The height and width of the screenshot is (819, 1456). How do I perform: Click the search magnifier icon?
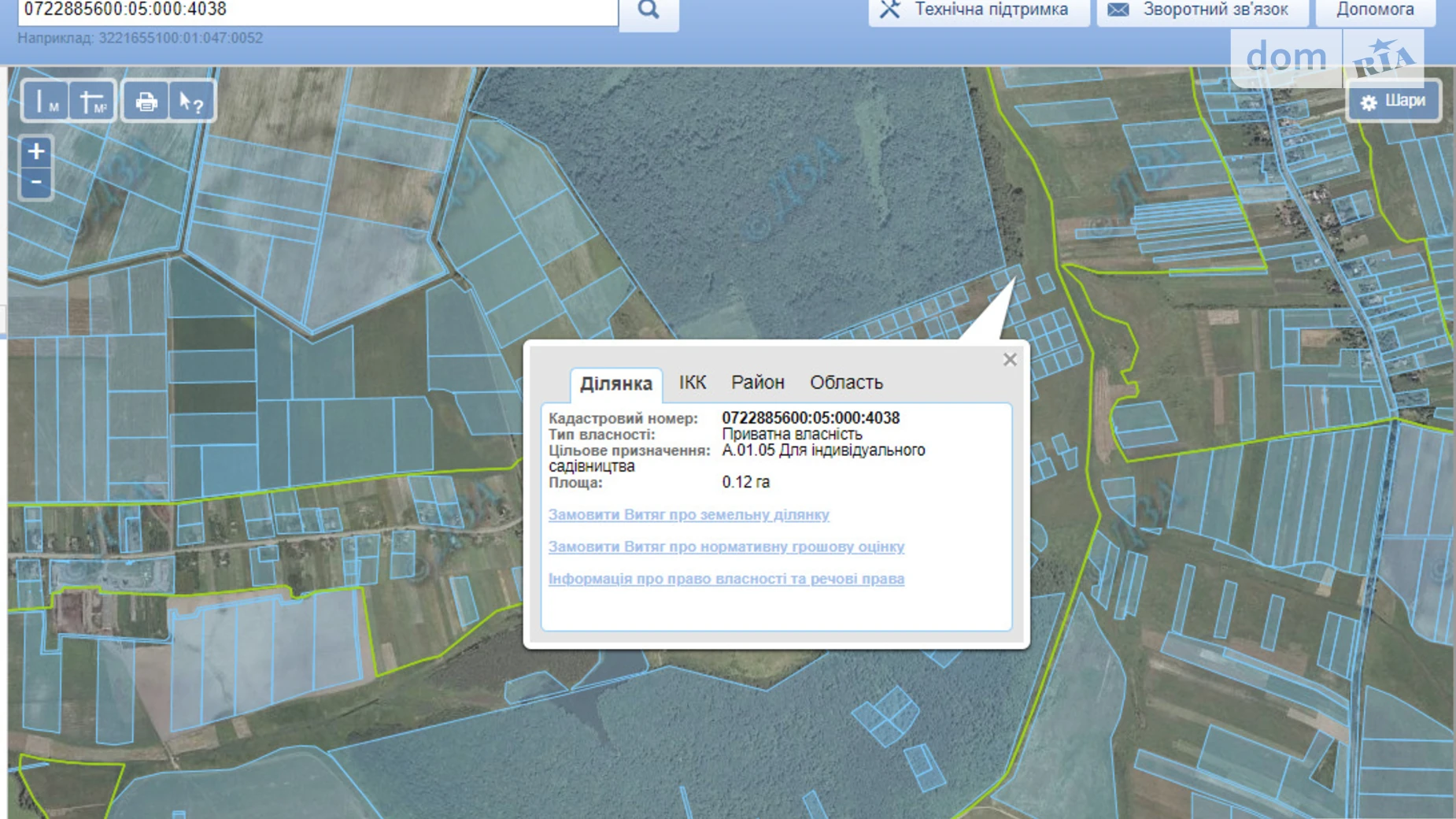pyautogui.click(x=649, y=10)
